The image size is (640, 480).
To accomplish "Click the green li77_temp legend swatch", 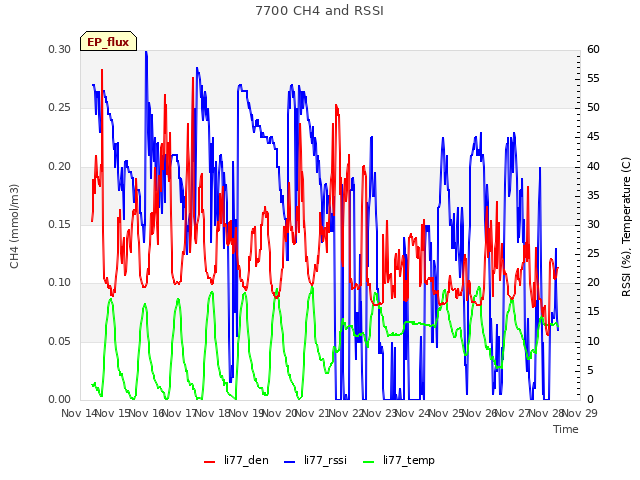I will click(x=368, y=462).
